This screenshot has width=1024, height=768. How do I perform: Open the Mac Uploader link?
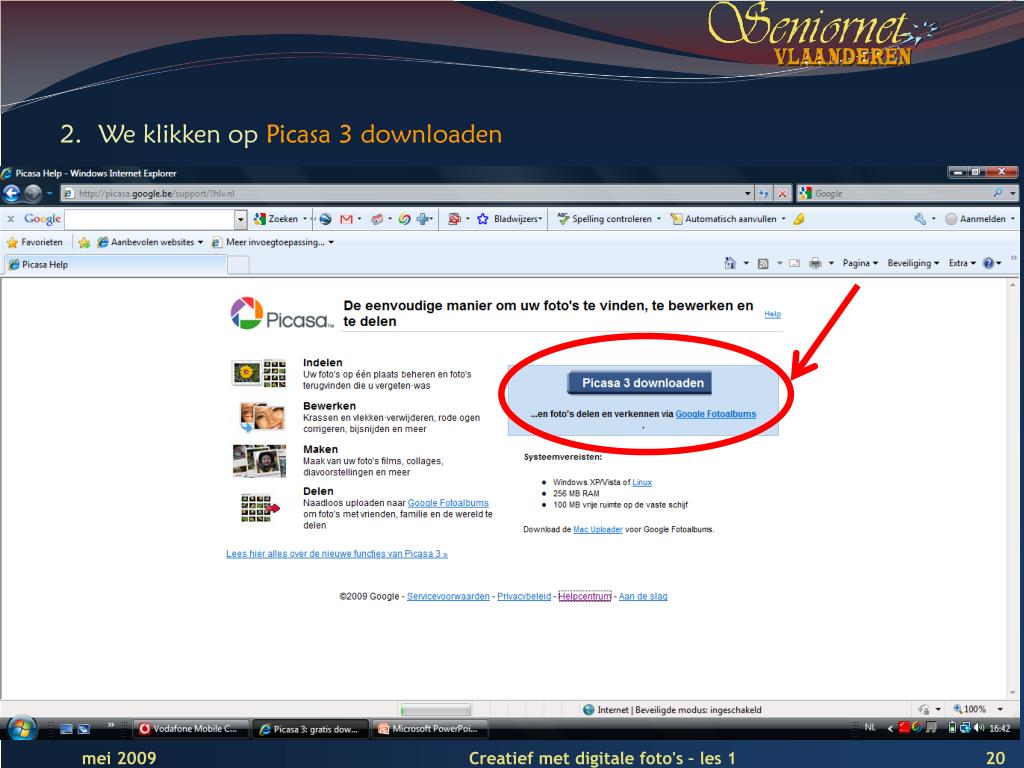[598, 530]
